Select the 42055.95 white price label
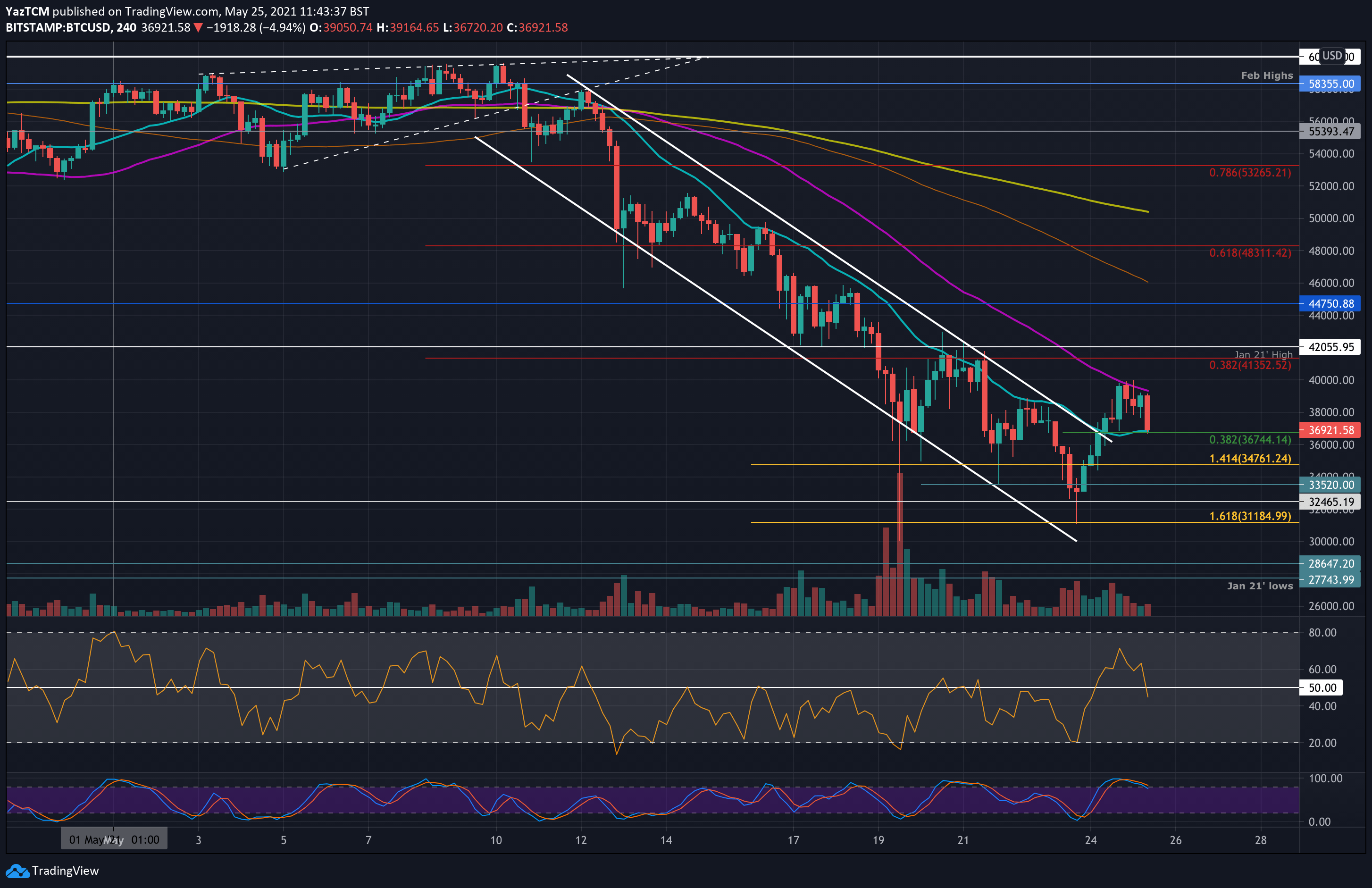 pos(1330,347)
